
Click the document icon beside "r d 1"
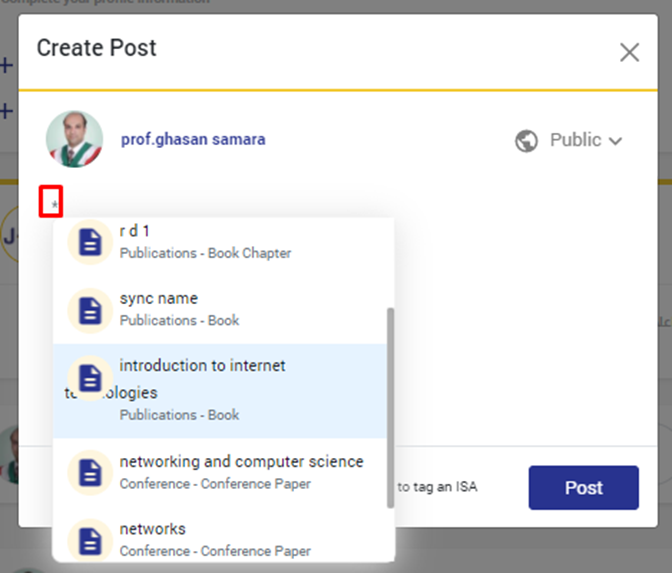coord(89,242)
